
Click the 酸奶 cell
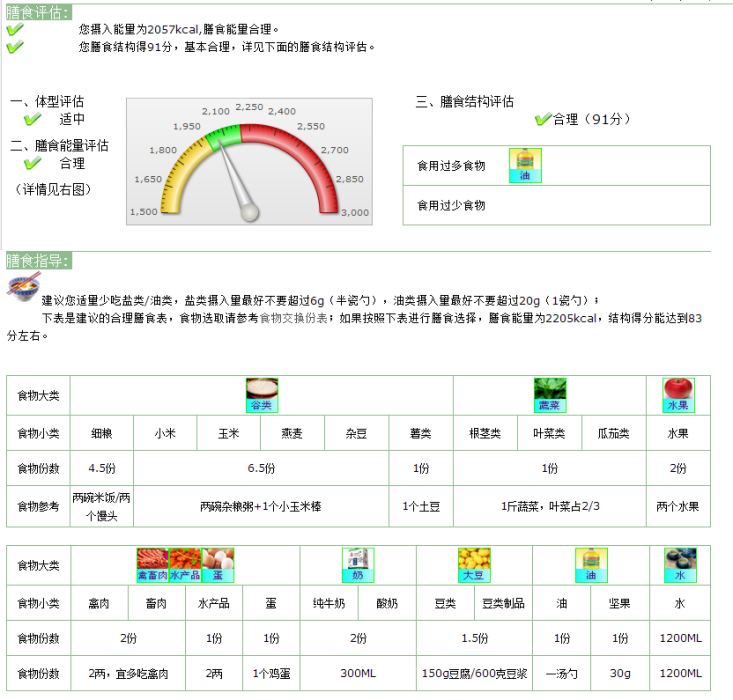pos(388,604)
